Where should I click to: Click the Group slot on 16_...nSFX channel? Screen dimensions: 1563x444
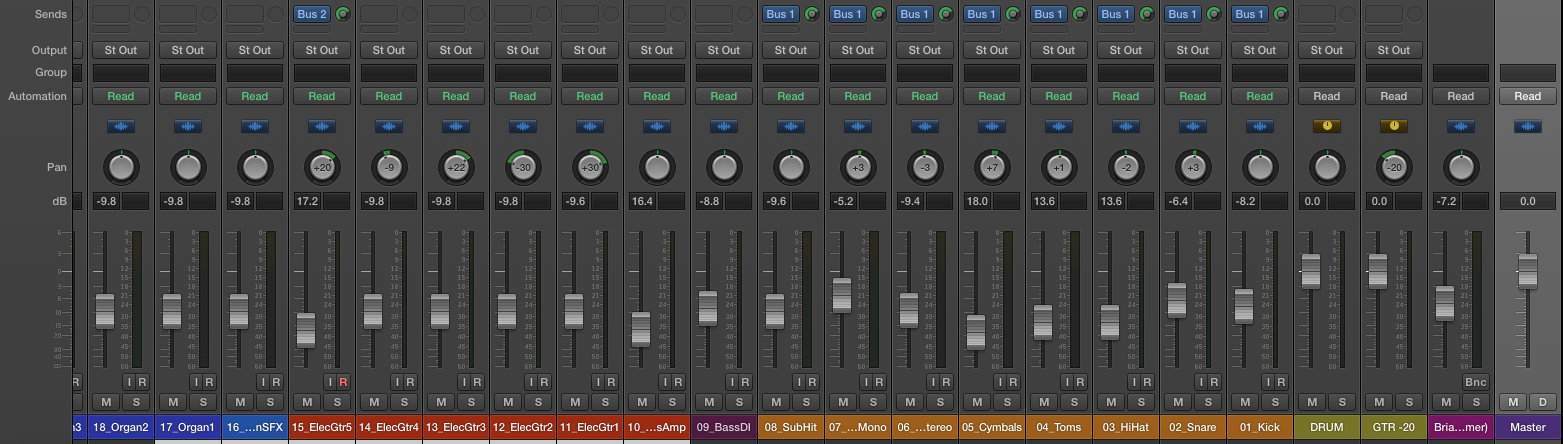point(255,72)
